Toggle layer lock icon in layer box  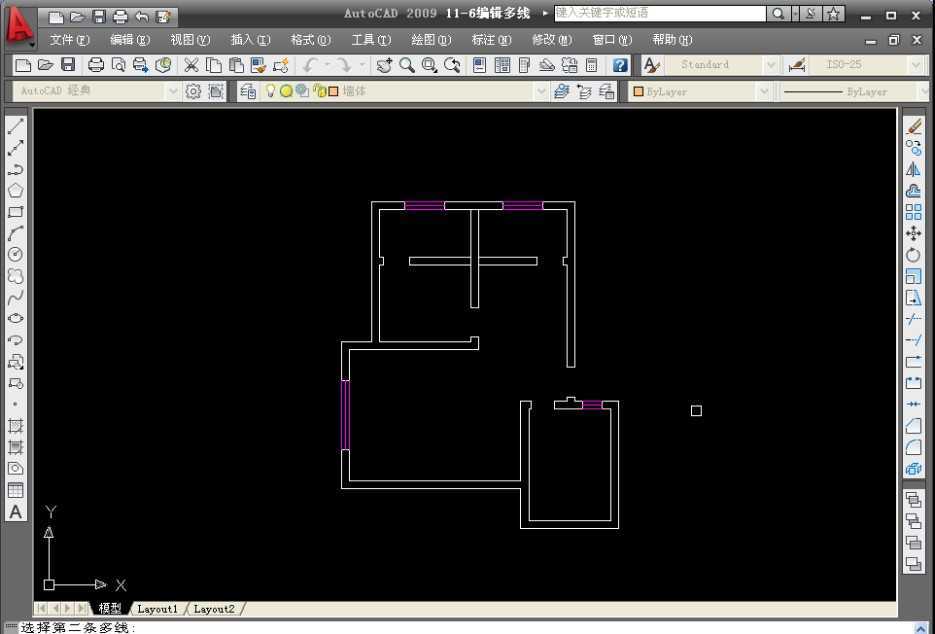[319, 91]
